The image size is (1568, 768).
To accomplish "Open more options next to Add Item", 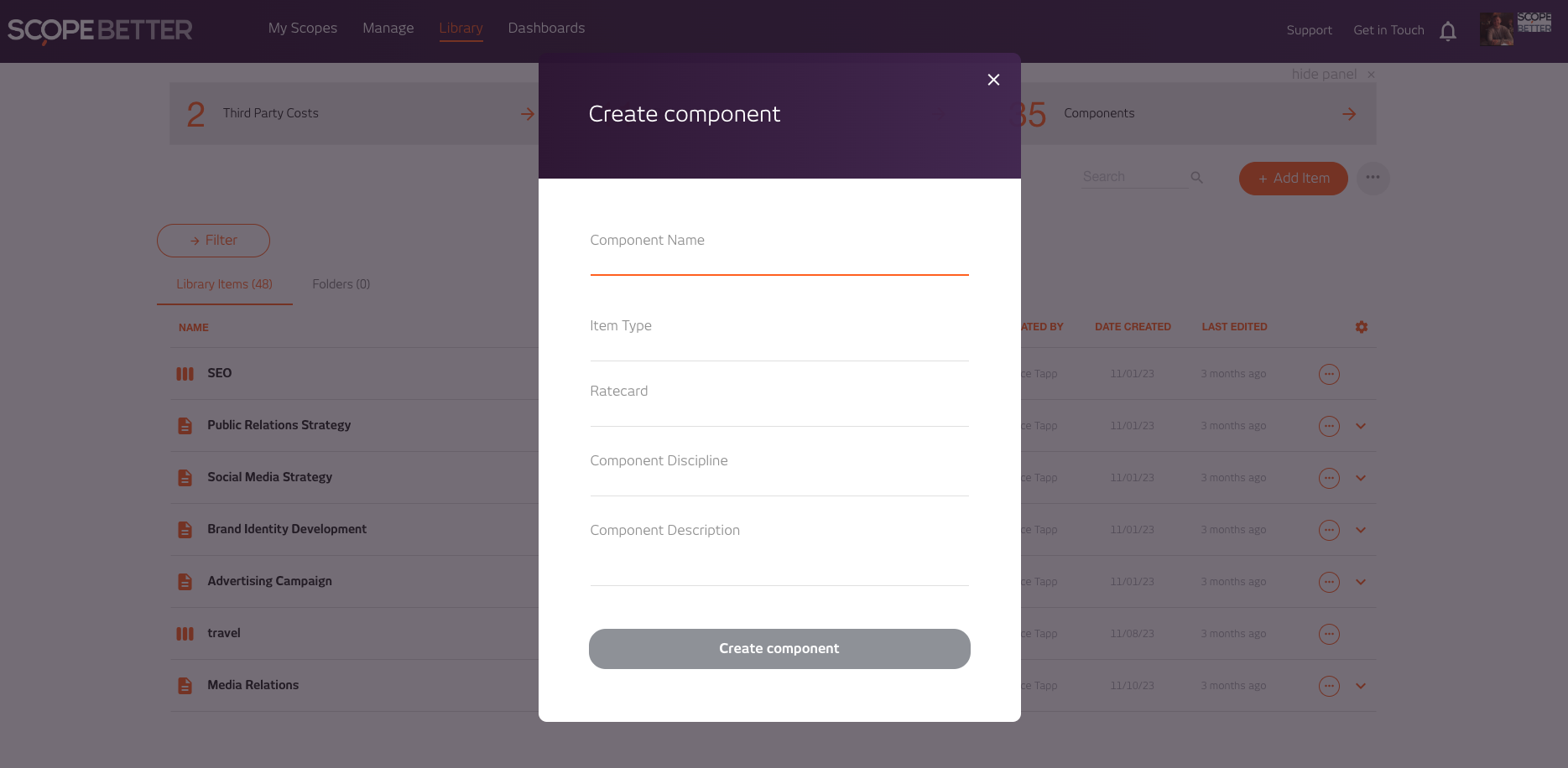I will tap(1373, 178).
